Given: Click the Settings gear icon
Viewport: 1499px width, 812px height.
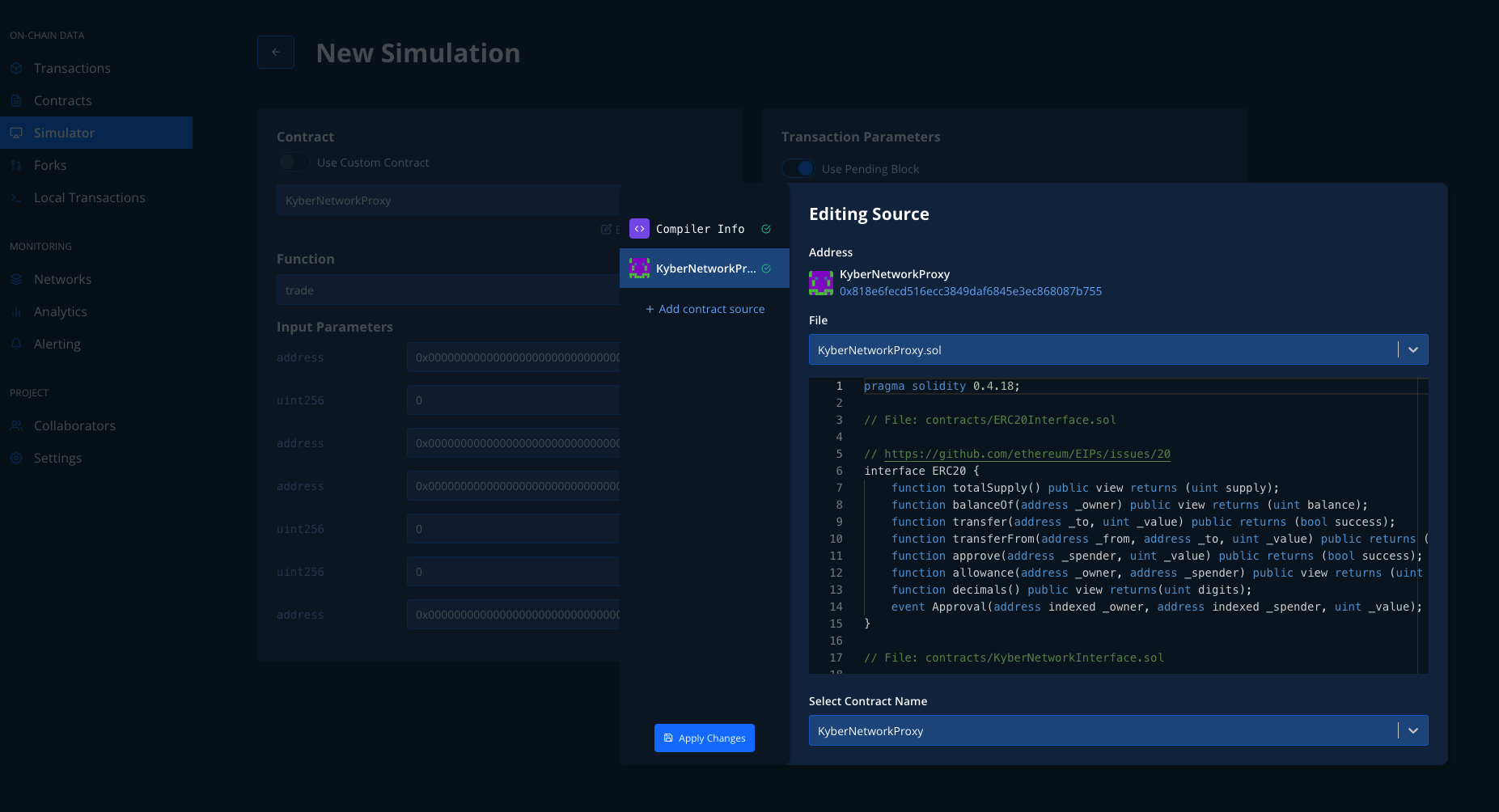Looking at the screenshot, I should (16, 458).
